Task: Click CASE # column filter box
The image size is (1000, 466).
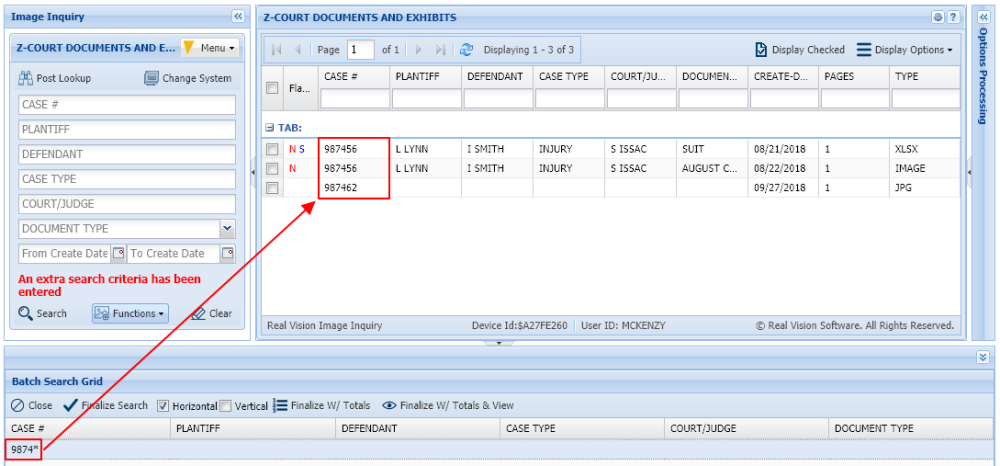Action: pyautogui.click(x=354, y=98)
